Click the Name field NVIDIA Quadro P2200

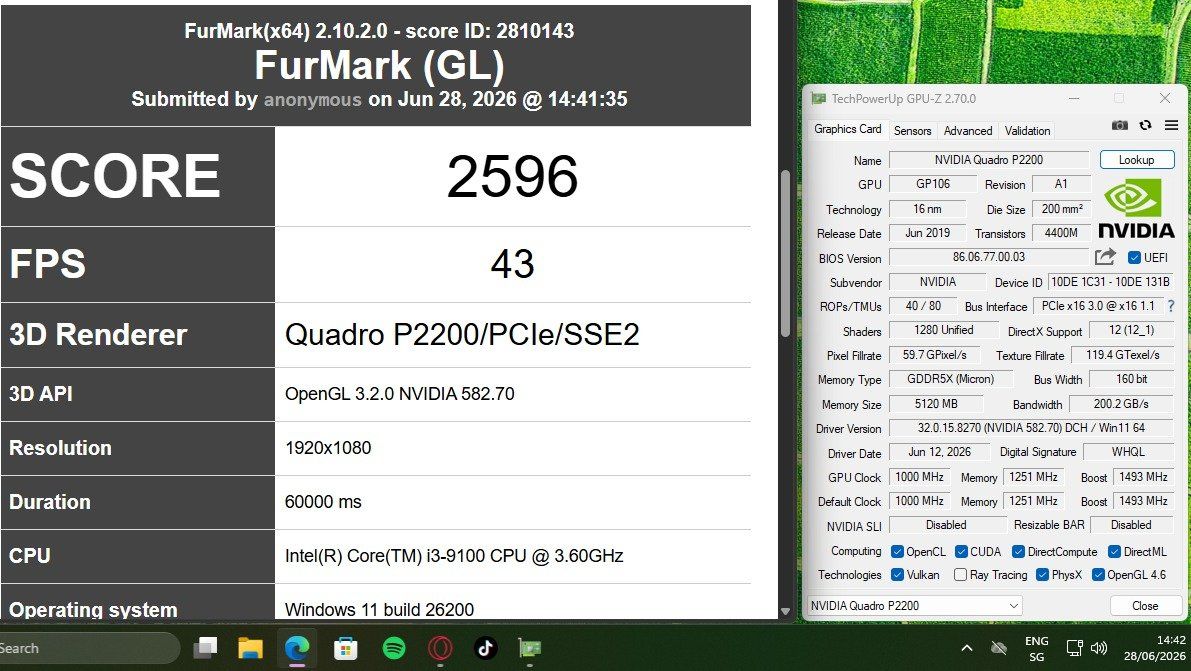(x=989, y=160)
